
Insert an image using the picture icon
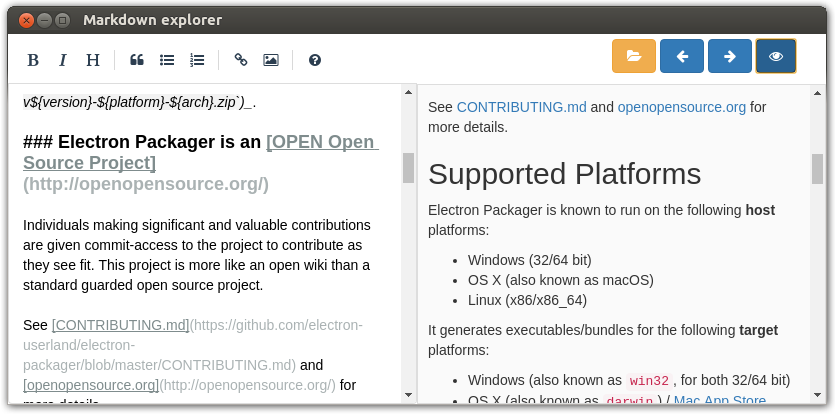tap(271, 60)
